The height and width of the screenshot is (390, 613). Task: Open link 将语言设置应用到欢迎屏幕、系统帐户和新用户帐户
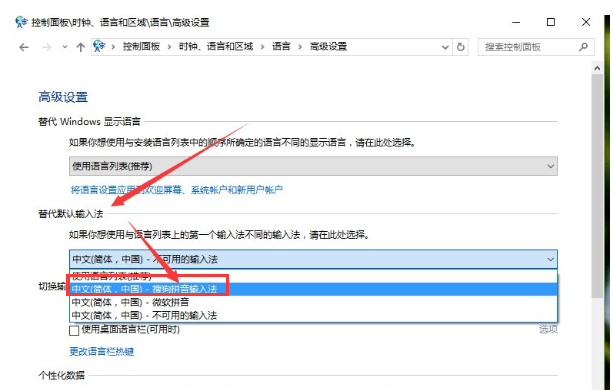click(176, 190)
